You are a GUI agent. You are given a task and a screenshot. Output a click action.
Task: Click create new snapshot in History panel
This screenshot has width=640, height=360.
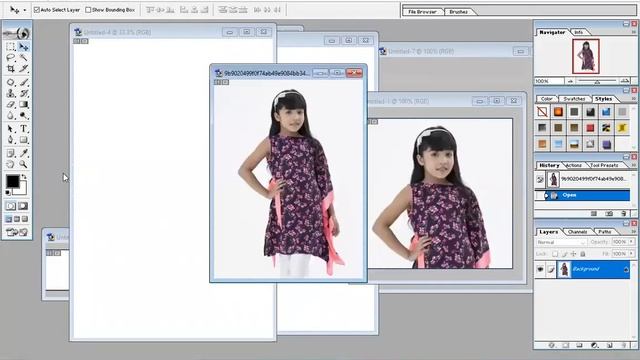click(609, 213)
